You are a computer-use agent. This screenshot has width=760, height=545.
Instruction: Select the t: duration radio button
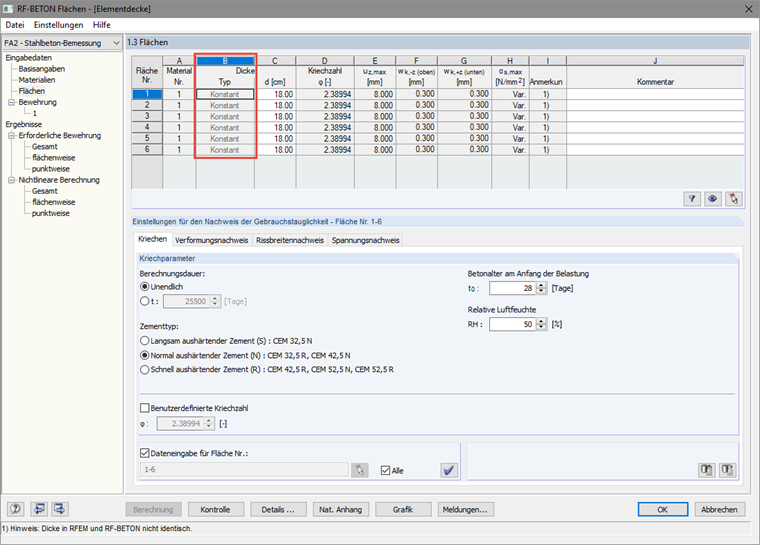144,301
